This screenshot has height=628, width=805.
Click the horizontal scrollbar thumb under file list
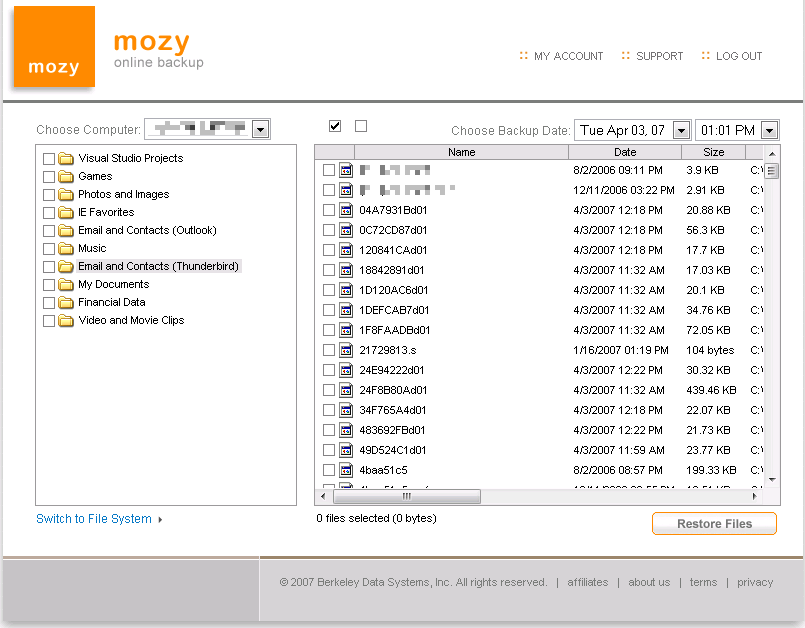[x=407, y=496]
